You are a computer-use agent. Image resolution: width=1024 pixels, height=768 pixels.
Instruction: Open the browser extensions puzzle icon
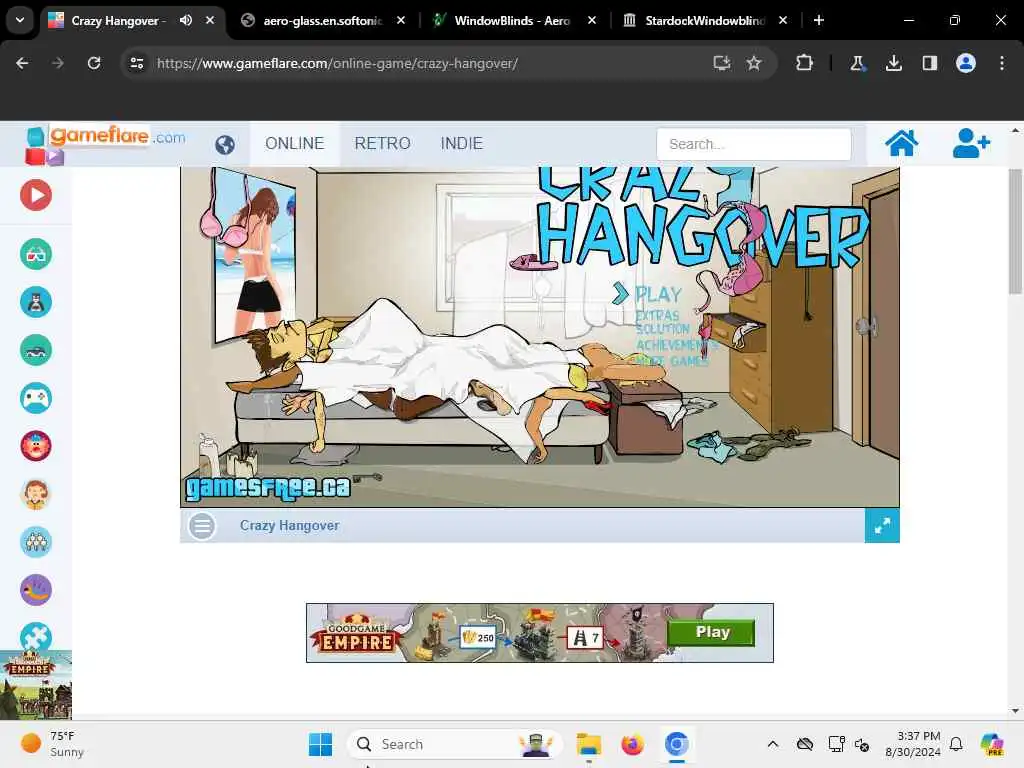[x=805, y=63]
